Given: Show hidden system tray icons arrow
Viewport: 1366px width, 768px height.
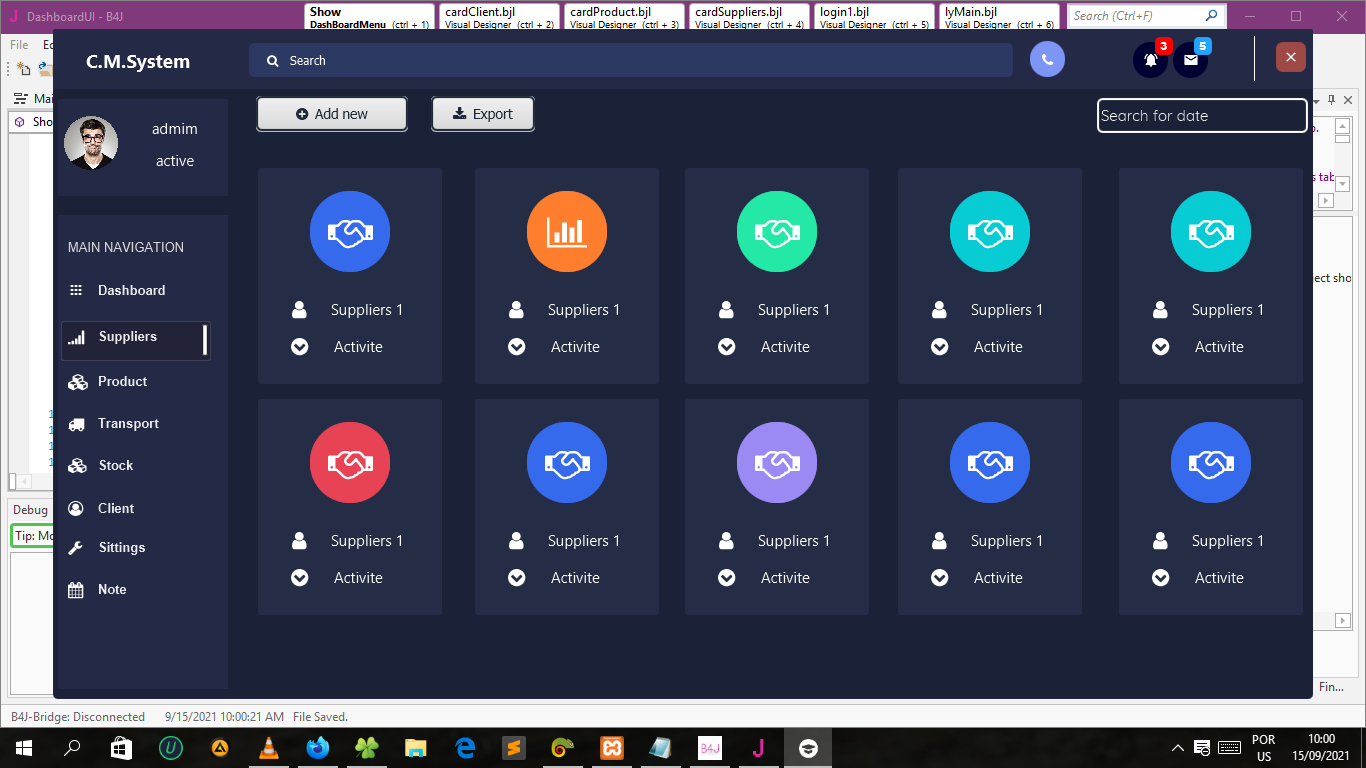Looking at the screenshot, I should (1178, 748).
